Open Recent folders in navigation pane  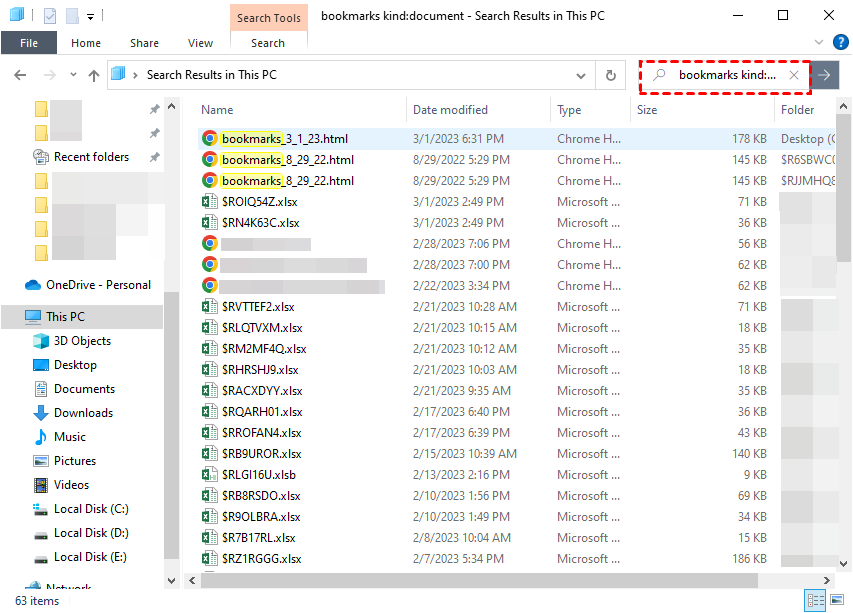91,157
